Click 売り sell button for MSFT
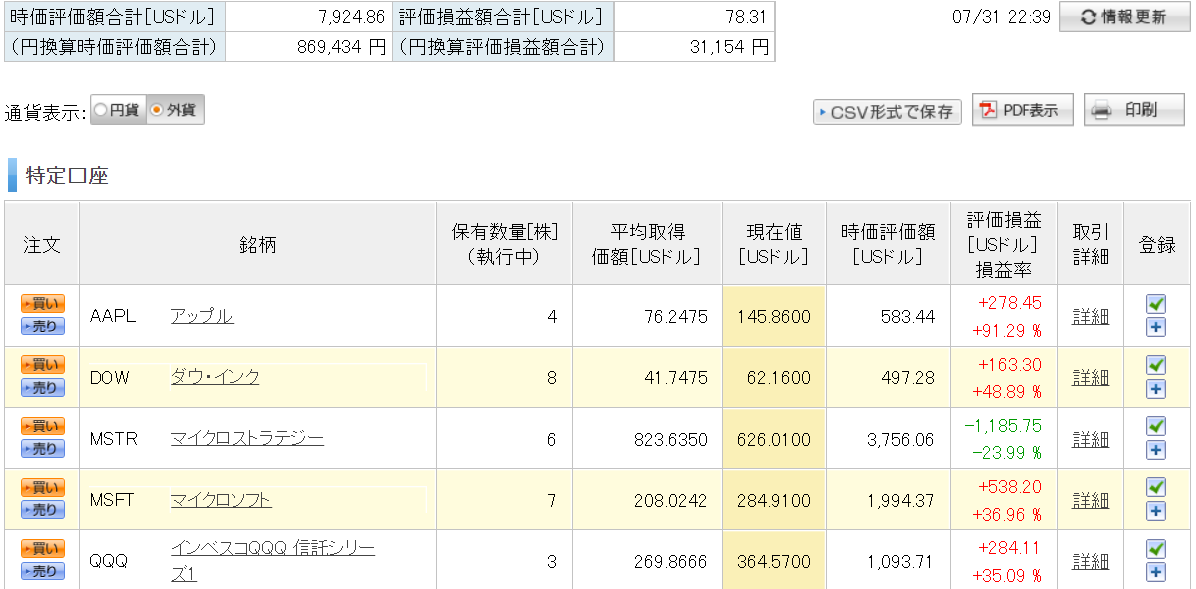Screen dimensions: 1196x589 [43, 510]
